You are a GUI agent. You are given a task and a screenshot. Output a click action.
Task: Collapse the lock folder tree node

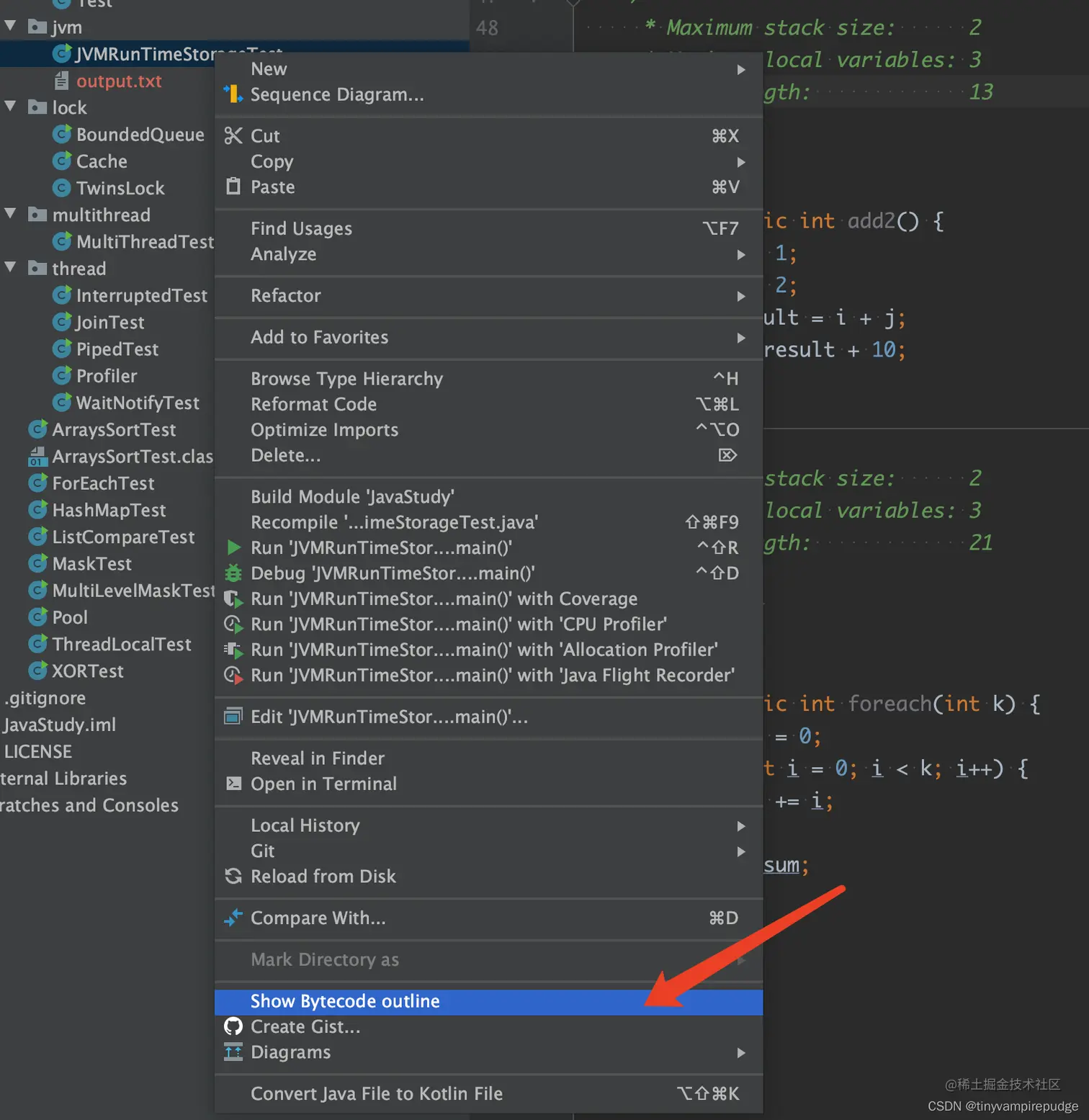(11, 106)
